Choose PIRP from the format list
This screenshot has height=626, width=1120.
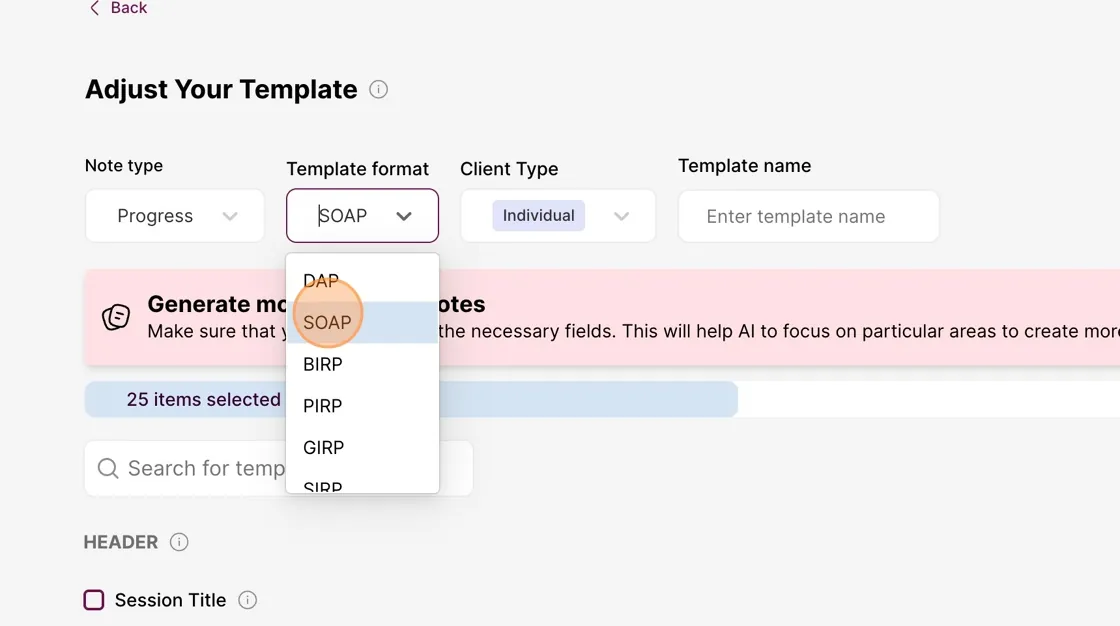362,406
